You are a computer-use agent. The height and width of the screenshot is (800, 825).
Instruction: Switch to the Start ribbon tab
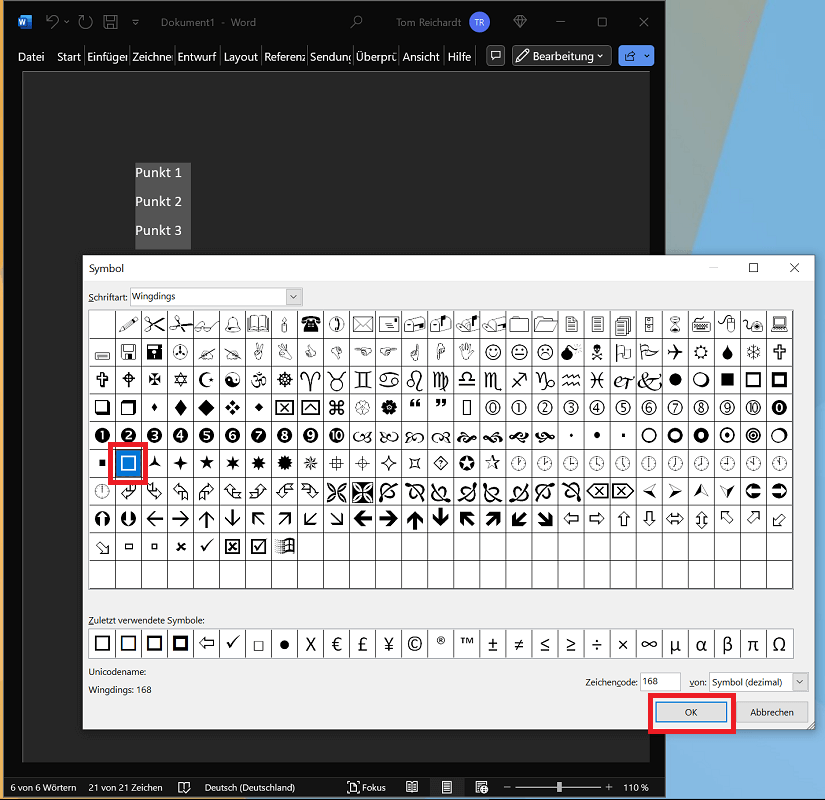[x=69, y=57]
